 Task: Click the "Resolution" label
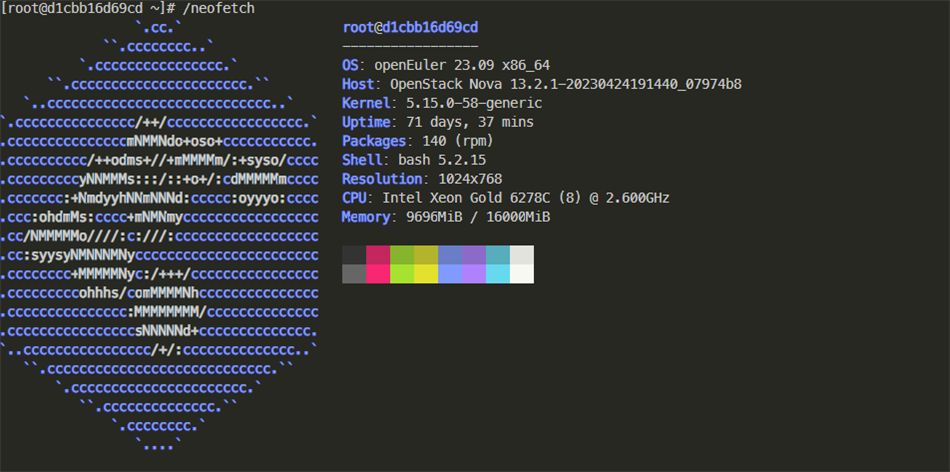point(382,179)
